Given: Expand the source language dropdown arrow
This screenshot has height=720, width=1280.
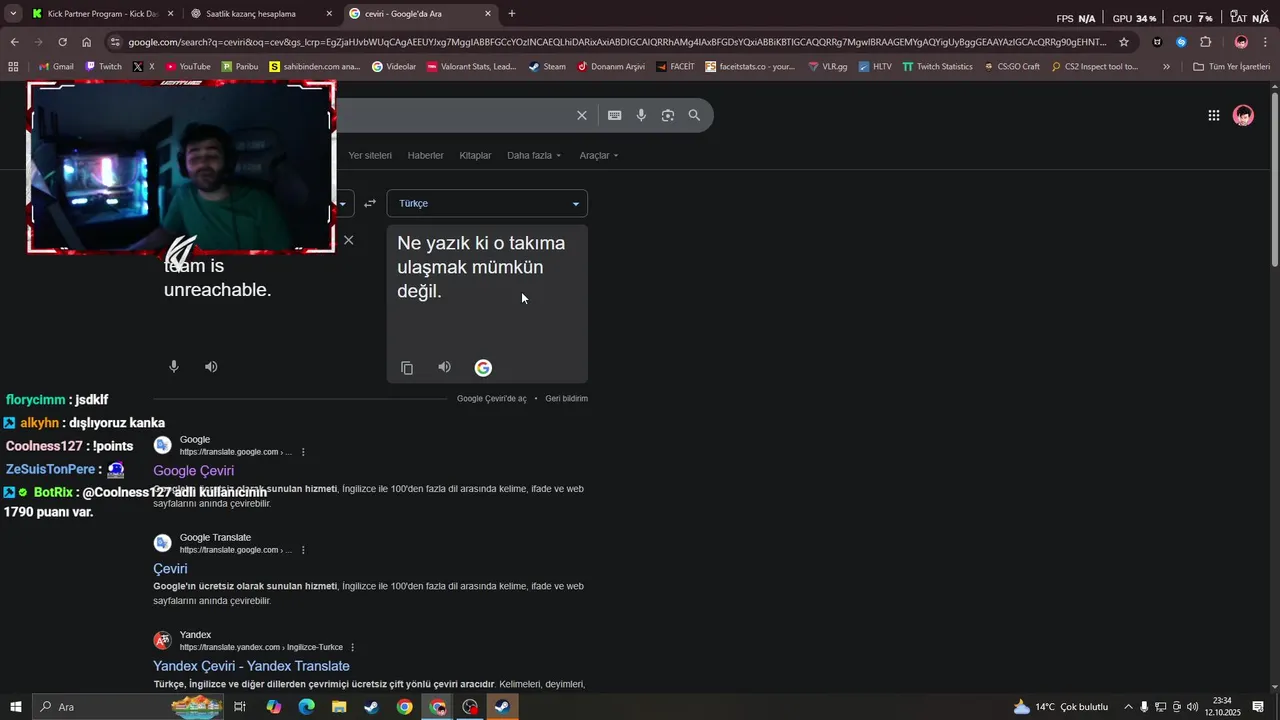Looking at the screenshot, I should [342, 204].
